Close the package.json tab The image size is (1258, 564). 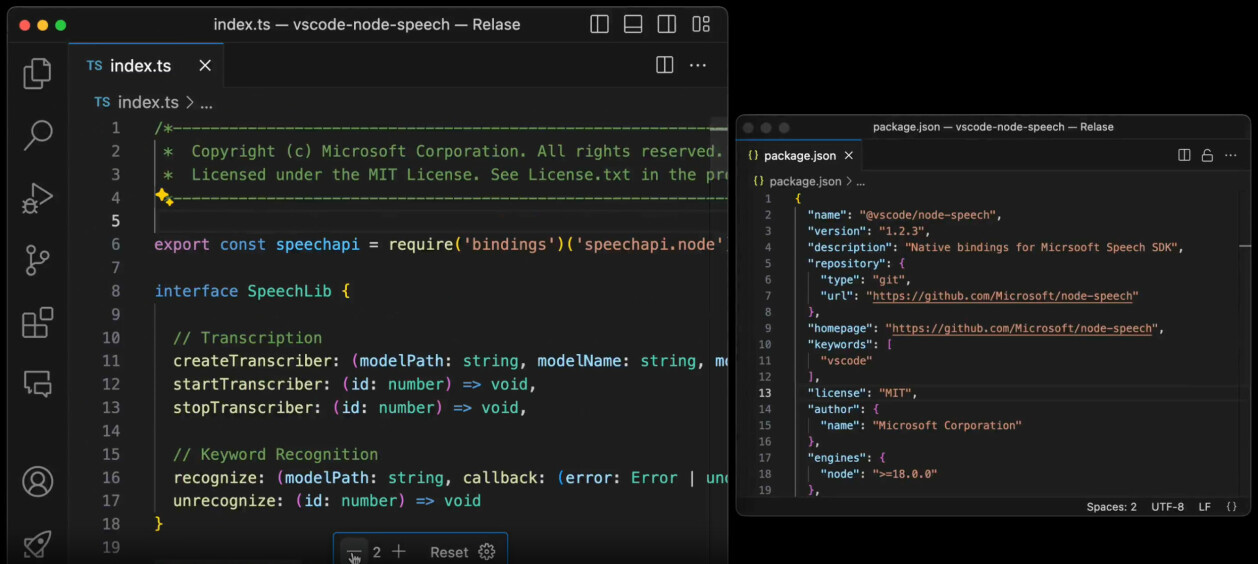849,156
